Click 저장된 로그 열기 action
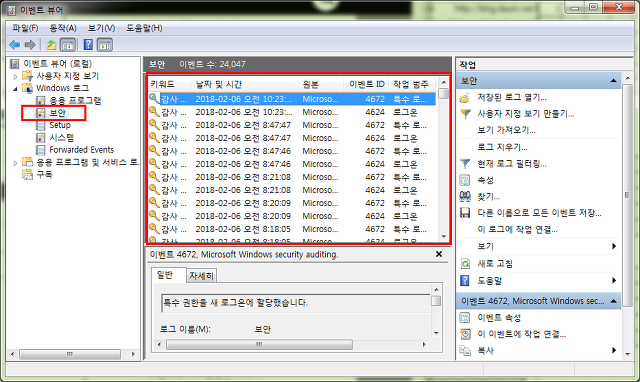 (512, 98)
